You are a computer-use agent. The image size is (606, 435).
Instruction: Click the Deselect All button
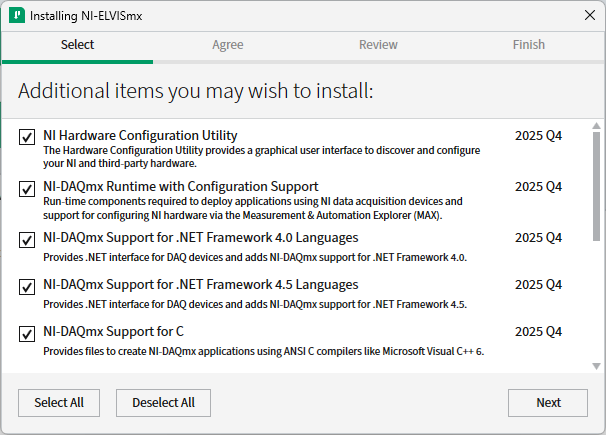(163, 403)
